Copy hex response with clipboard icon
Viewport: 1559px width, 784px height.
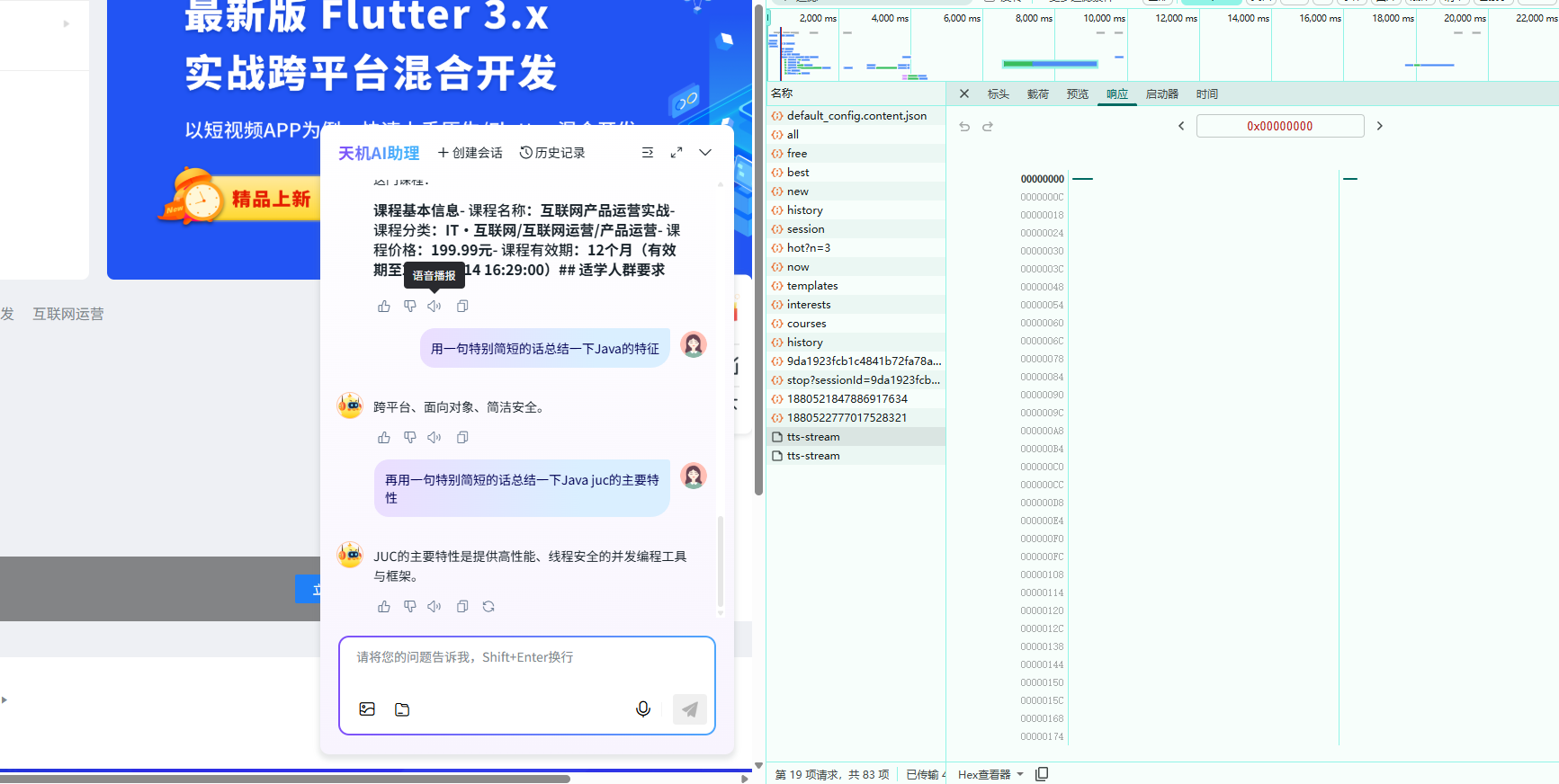tap(1042, 774)
